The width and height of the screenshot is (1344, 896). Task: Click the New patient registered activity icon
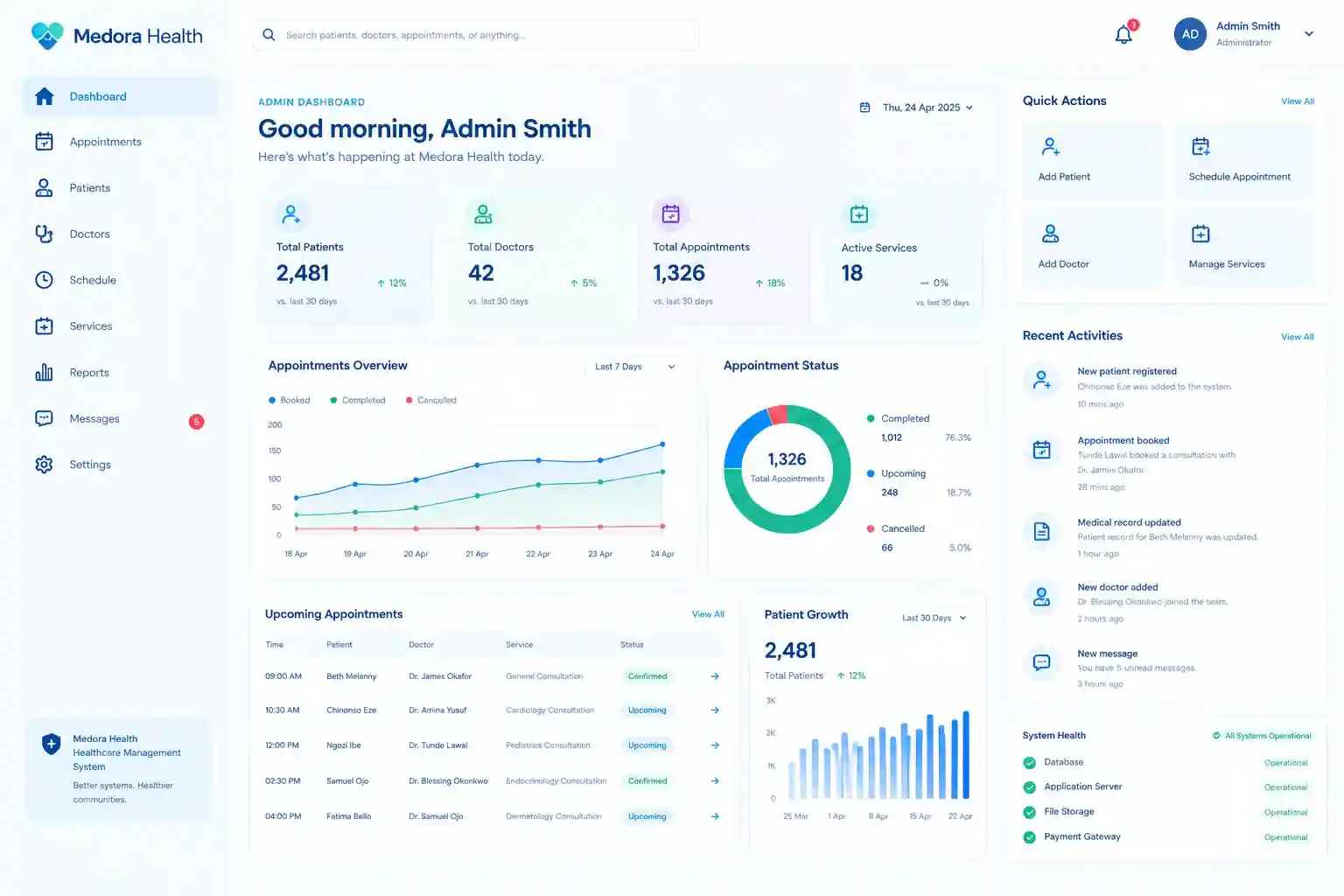point(1042,381)
